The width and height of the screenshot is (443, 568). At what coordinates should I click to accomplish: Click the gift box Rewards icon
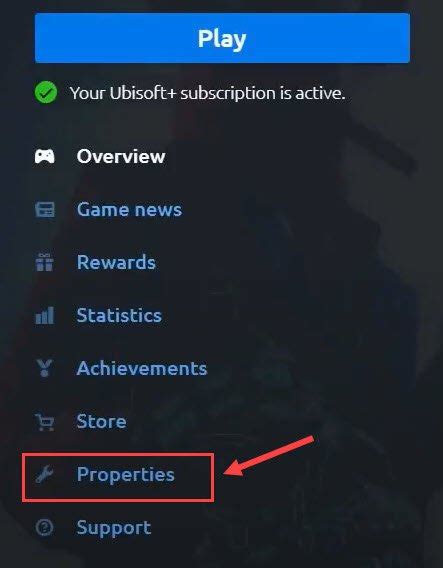point(45,262)
